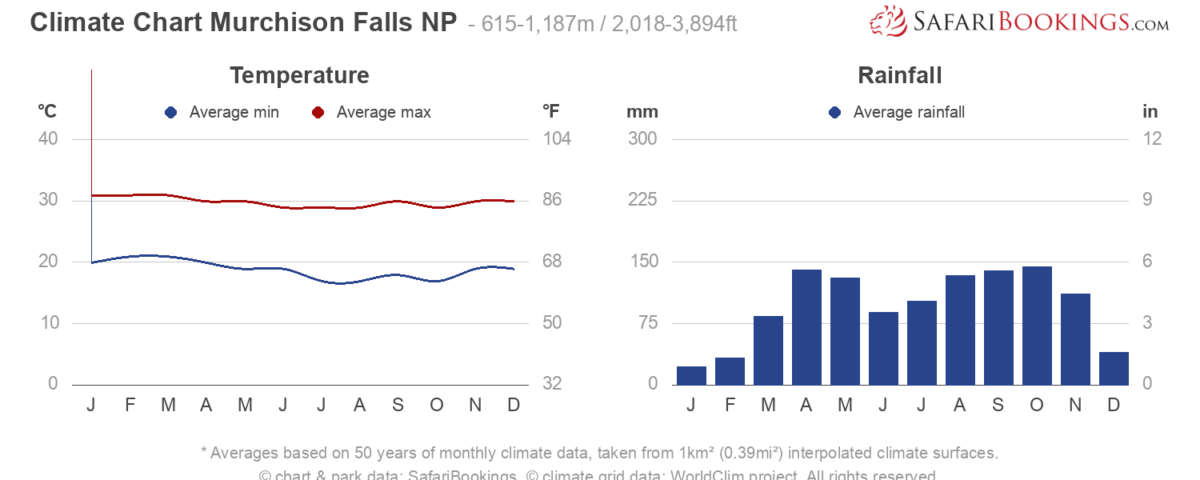Screen dimensions: 1200x480
Task: Toggle the Average max legend label
Action: point(383,112)
